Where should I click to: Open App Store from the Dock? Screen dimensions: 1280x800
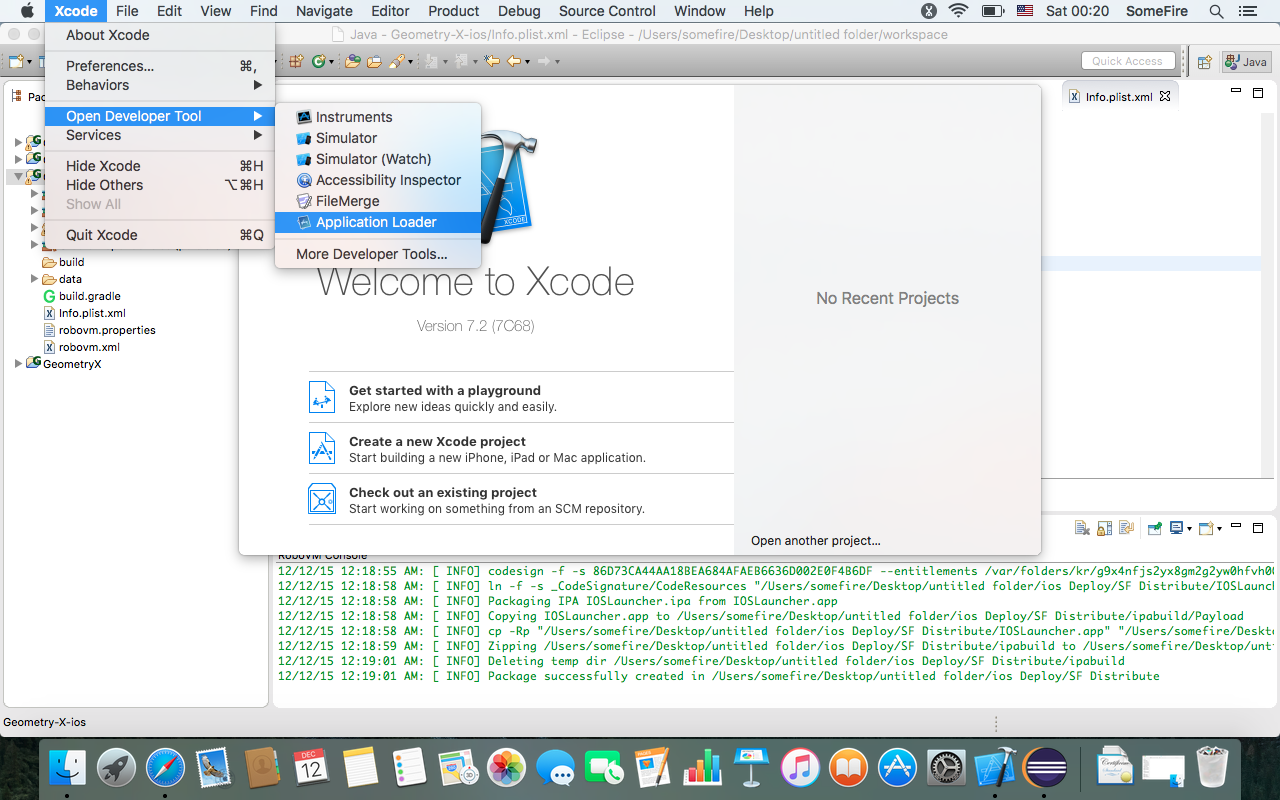click(897, 768)
